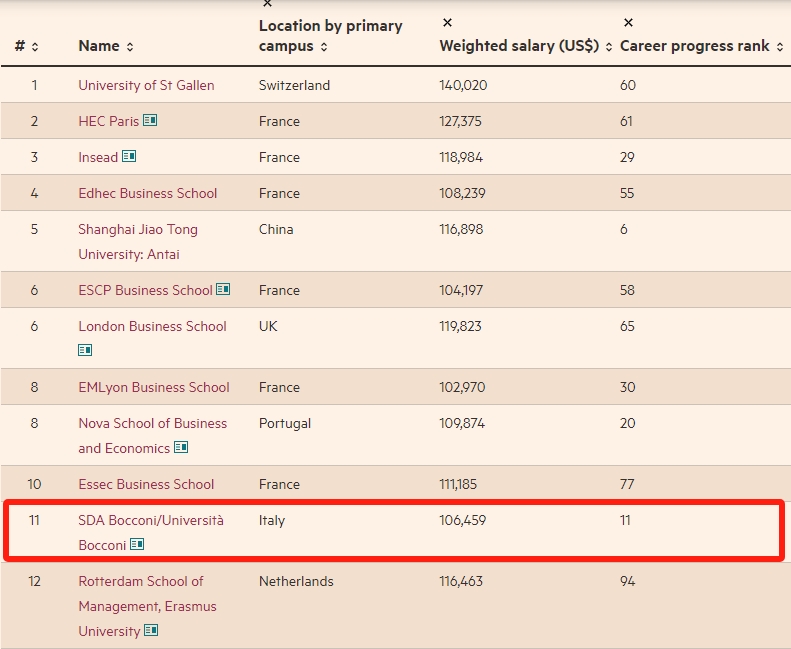Select salary value 118,984
Screen dimensions: 791x649
point(461,157)
